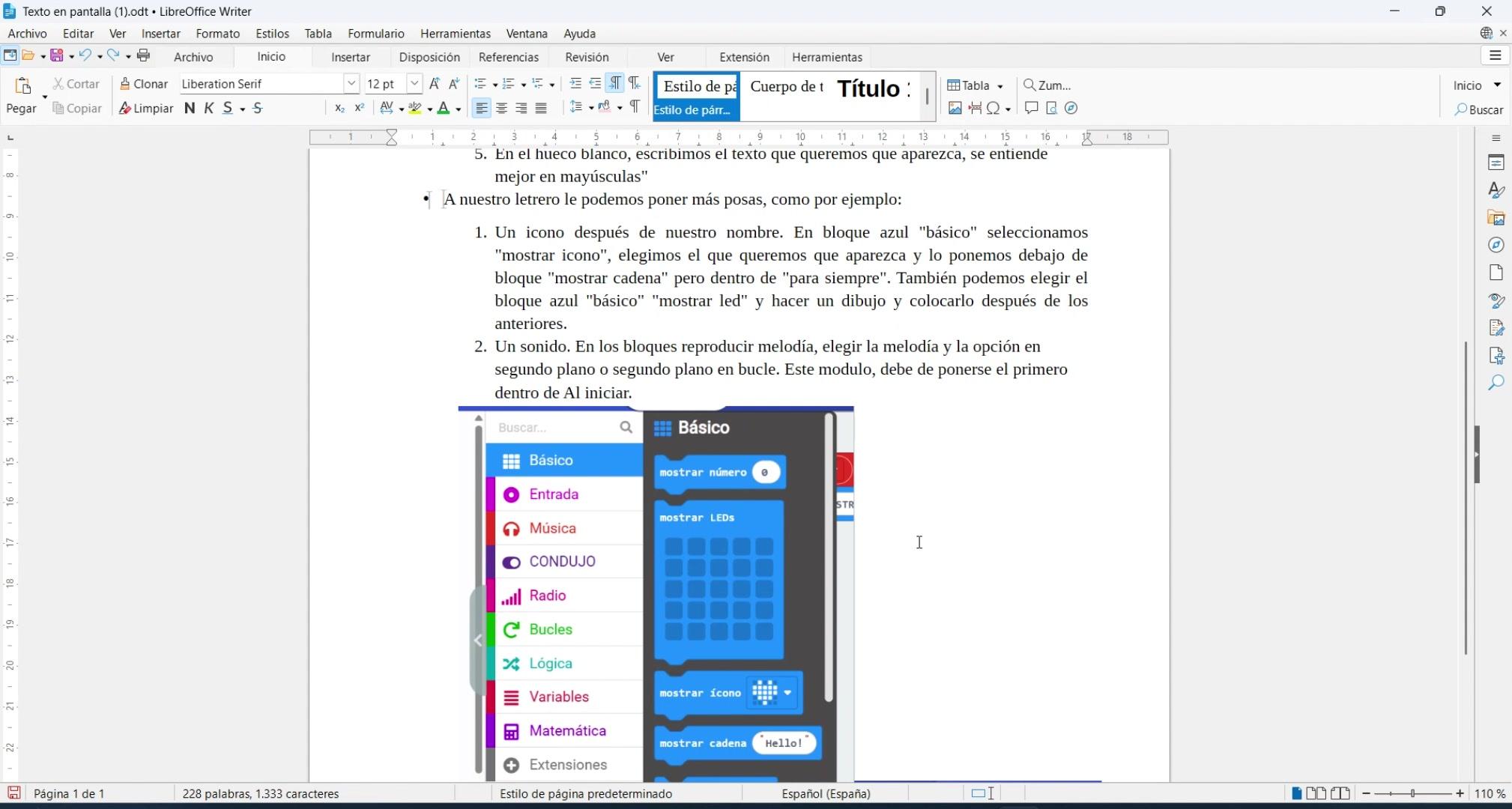
Task: Click the subscript icon
Action: point(339,109)
